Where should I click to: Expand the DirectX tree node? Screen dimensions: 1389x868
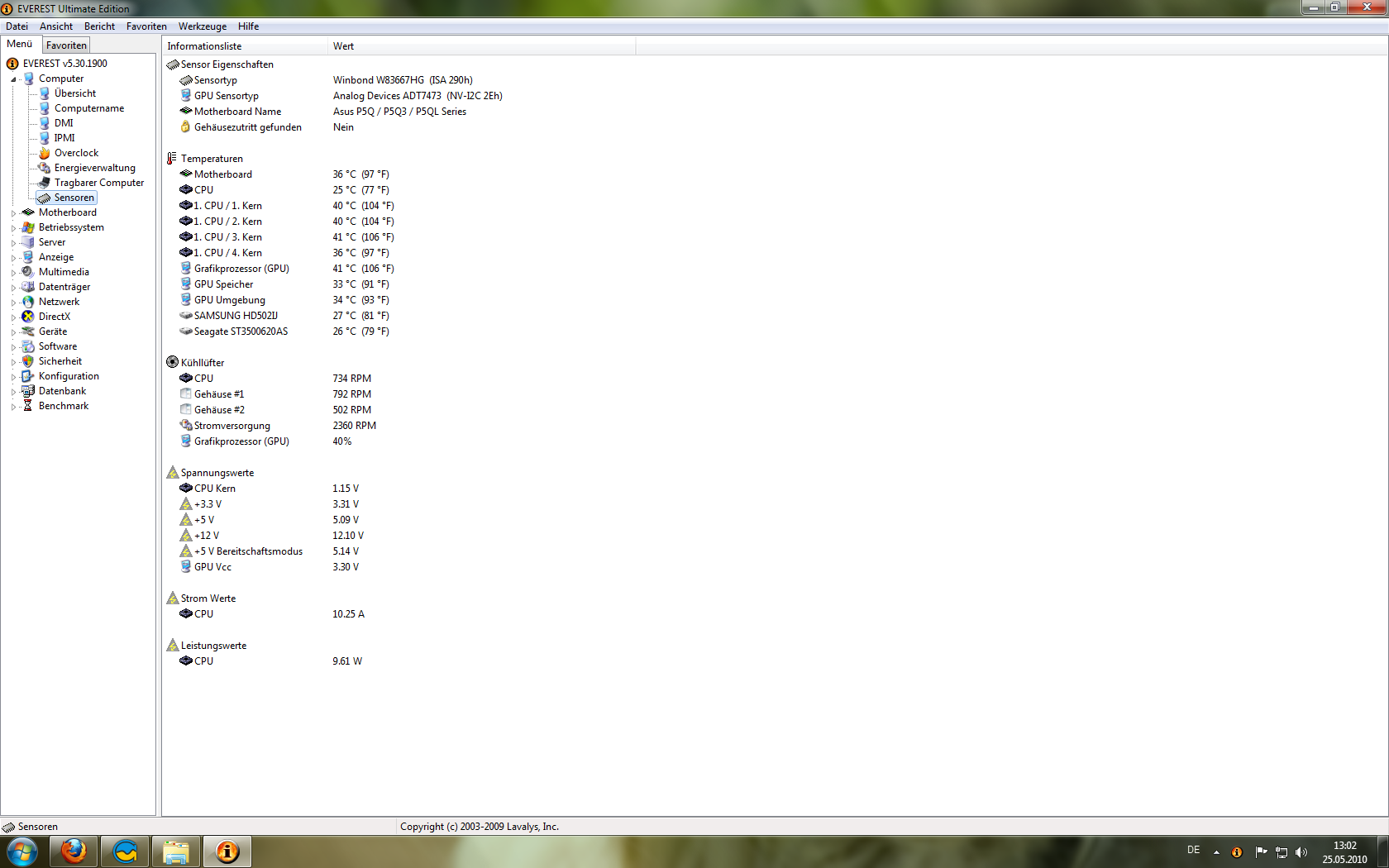[x=13, y=317]
